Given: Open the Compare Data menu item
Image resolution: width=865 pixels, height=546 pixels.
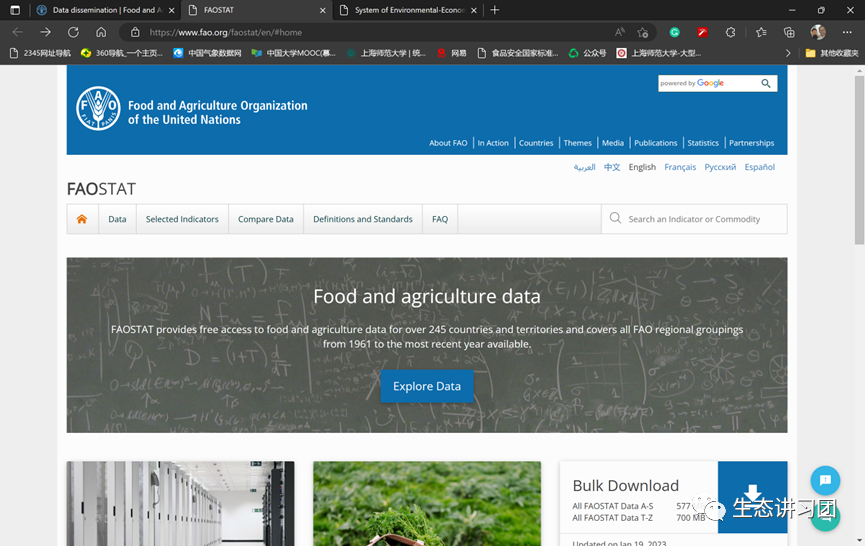Looking at the screenshot, I should [266, 219].
